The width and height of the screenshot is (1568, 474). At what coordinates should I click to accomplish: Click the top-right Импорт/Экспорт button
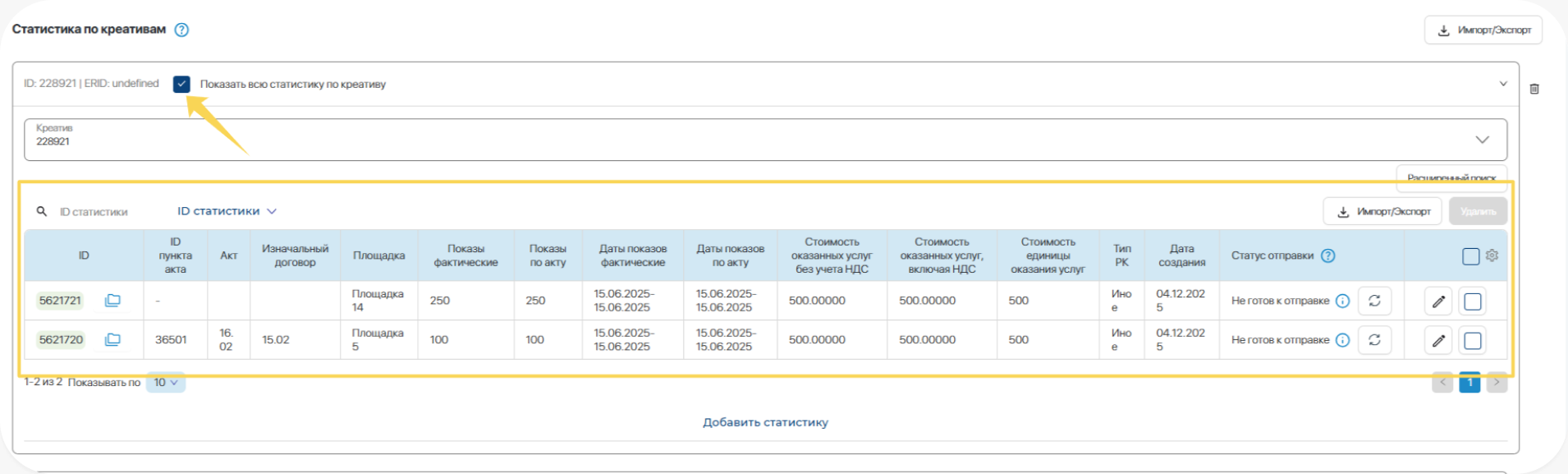click(x=1483, y=30)
